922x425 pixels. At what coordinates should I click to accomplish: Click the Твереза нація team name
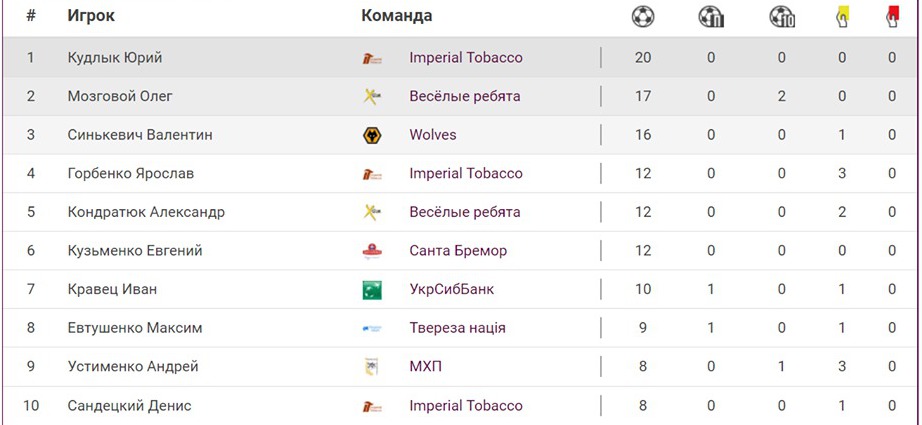457,328
